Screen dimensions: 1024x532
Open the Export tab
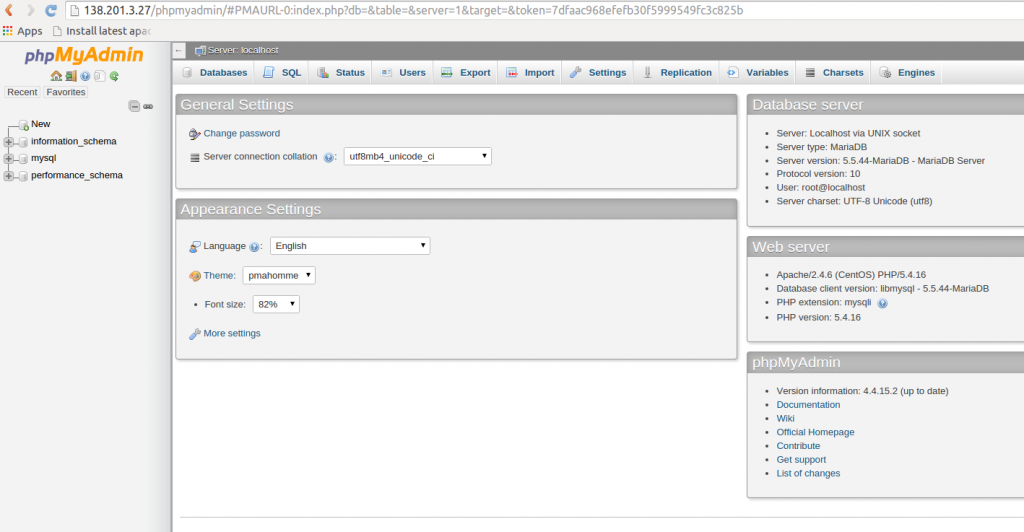pos(465,72)
